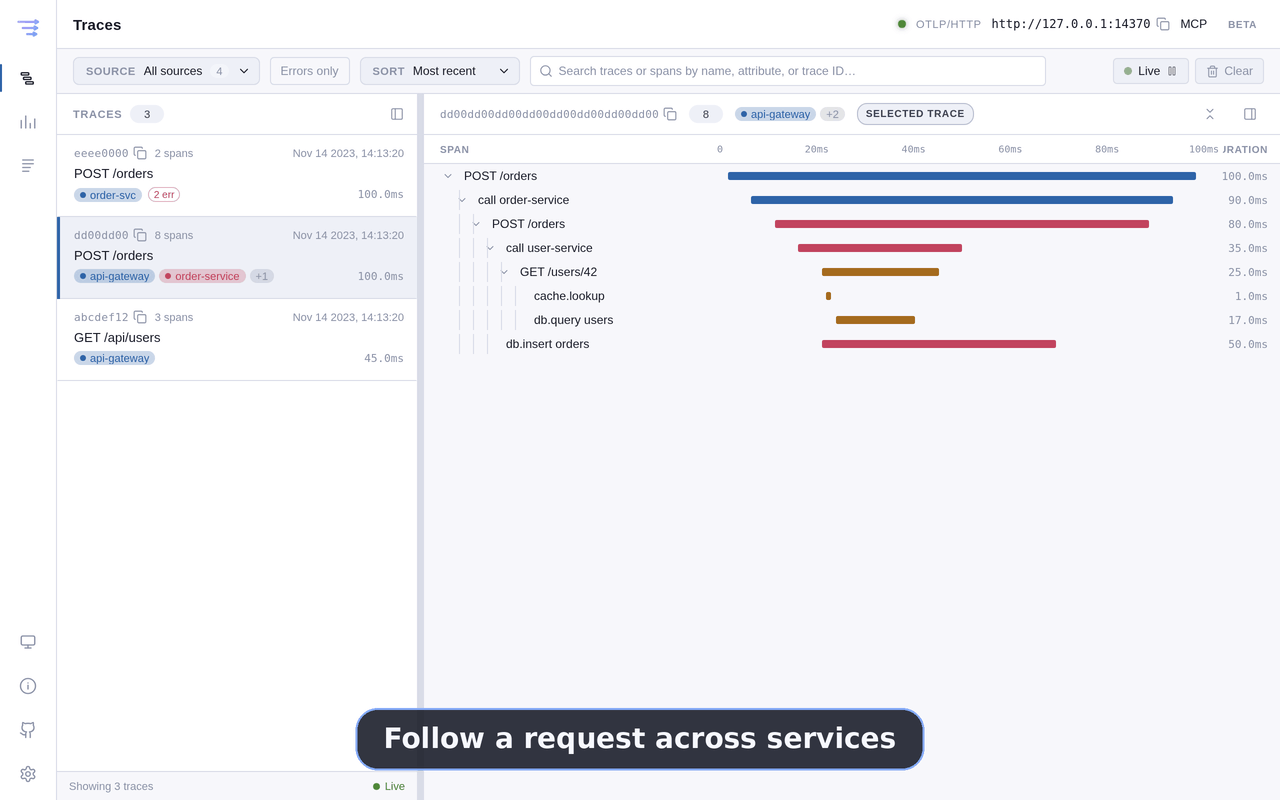1280x800 pixels.
Task: Collapse the root POST /orders span
Action: 448,176
